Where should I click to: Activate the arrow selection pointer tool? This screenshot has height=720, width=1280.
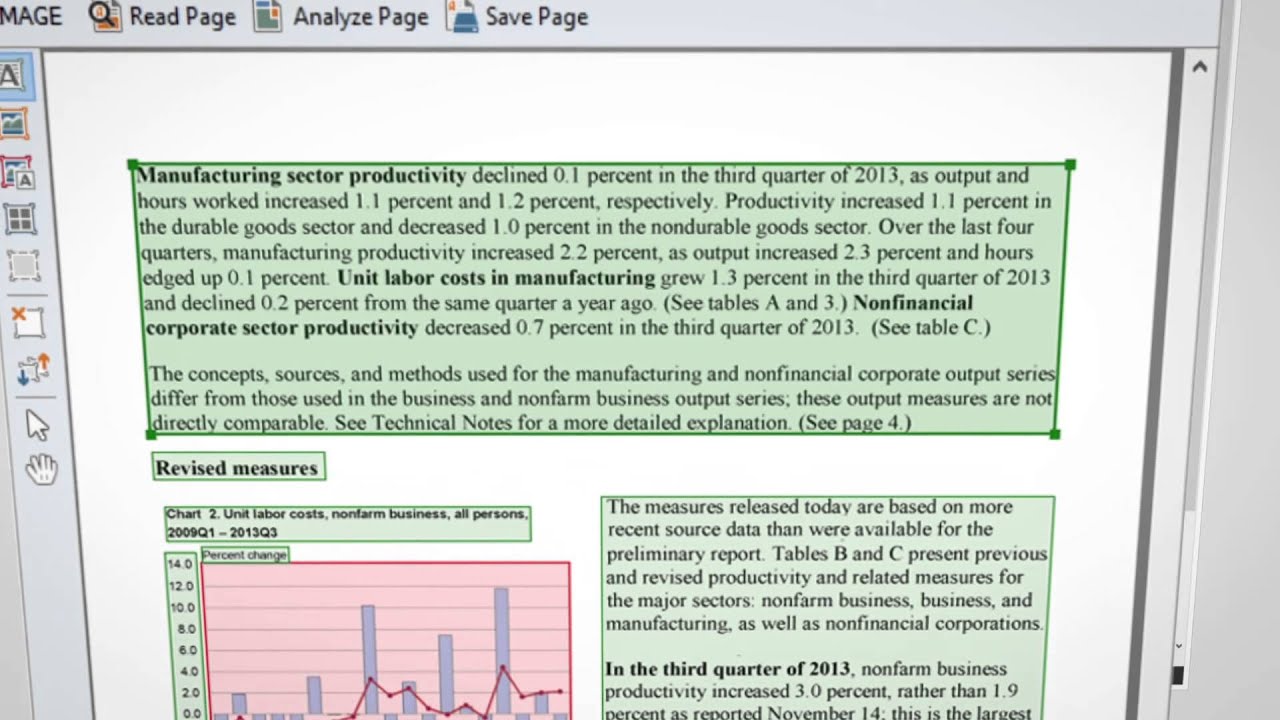tap(38, 425)
